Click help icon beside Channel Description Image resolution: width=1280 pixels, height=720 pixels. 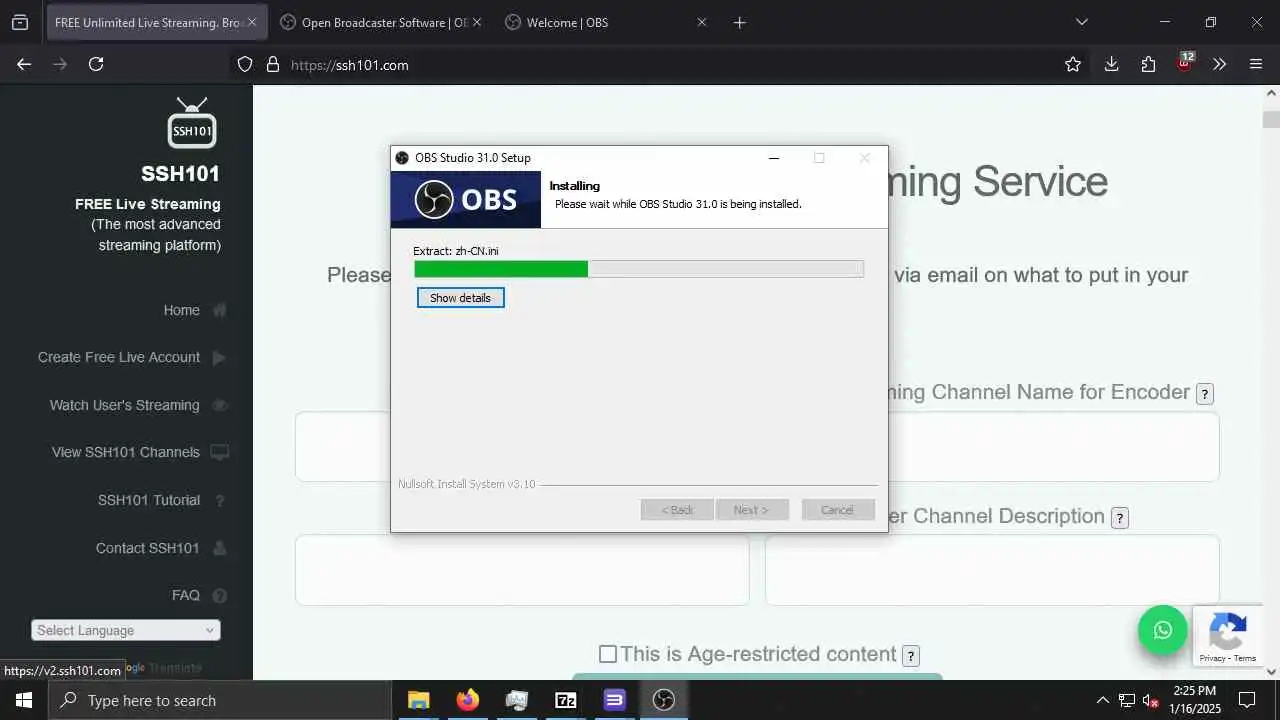click(x=1120, y=518)
